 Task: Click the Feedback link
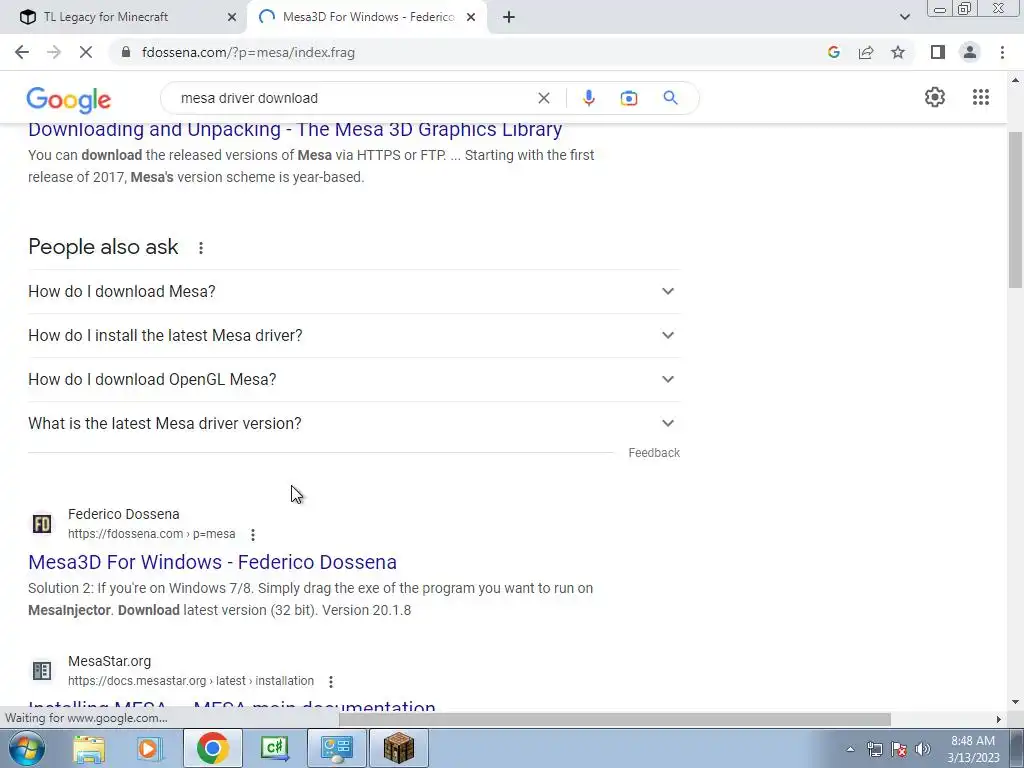(654, 453)
